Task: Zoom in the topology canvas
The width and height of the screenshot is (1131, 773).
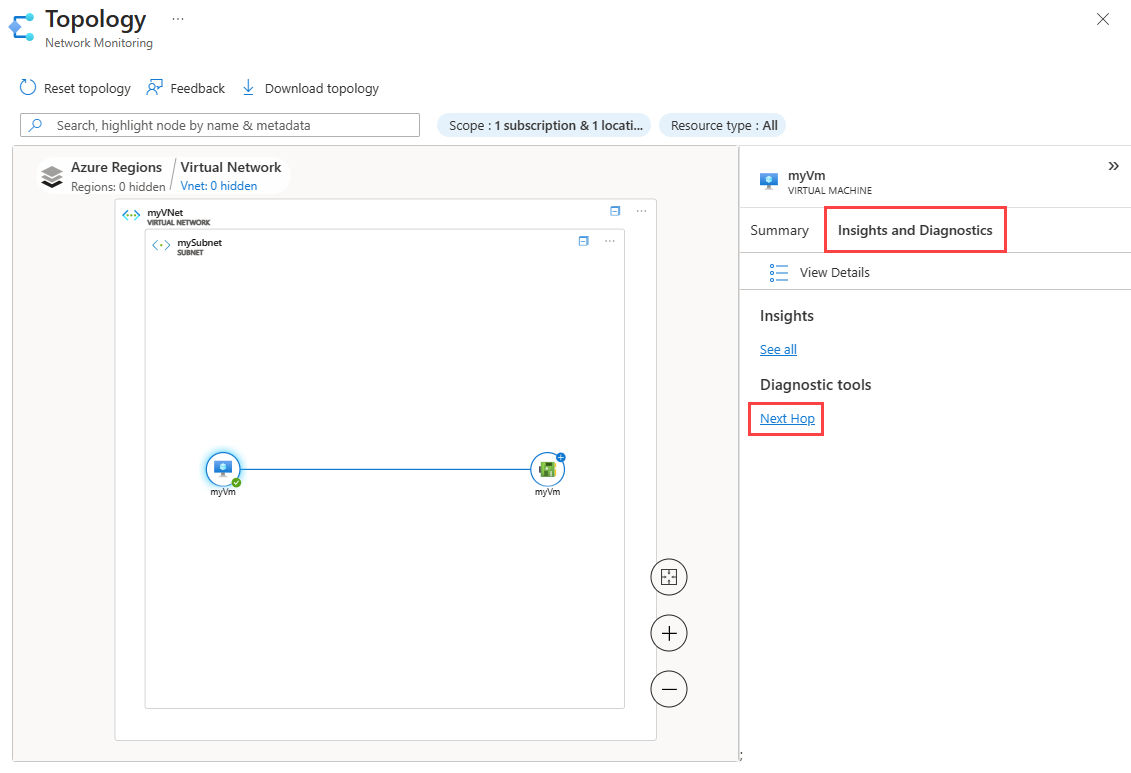Action: (669, 633)
